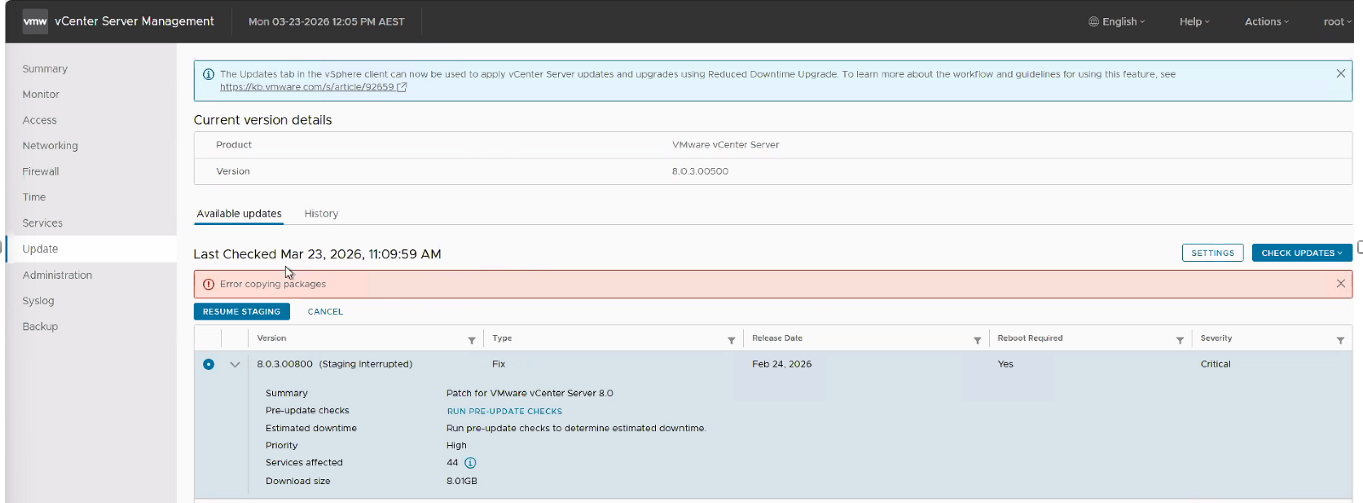This screenshot has height=503, width=1363.
Task: Open Monitor section in sidebar
Action: pyautogui.click(x=41, y=94)
